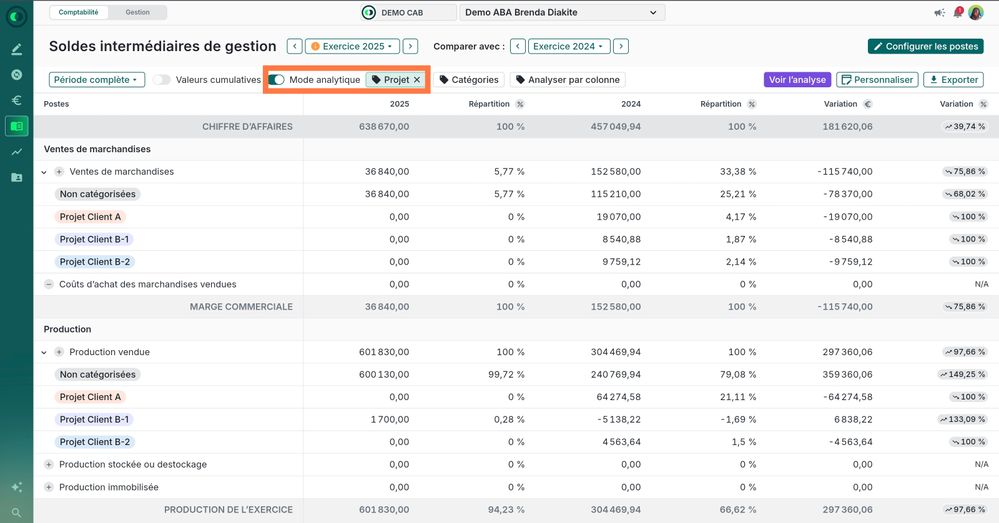Open the euro icon in sidebar
Viewport: 999px width, 523px height.
pyautogui.click(x=17, y=100)
